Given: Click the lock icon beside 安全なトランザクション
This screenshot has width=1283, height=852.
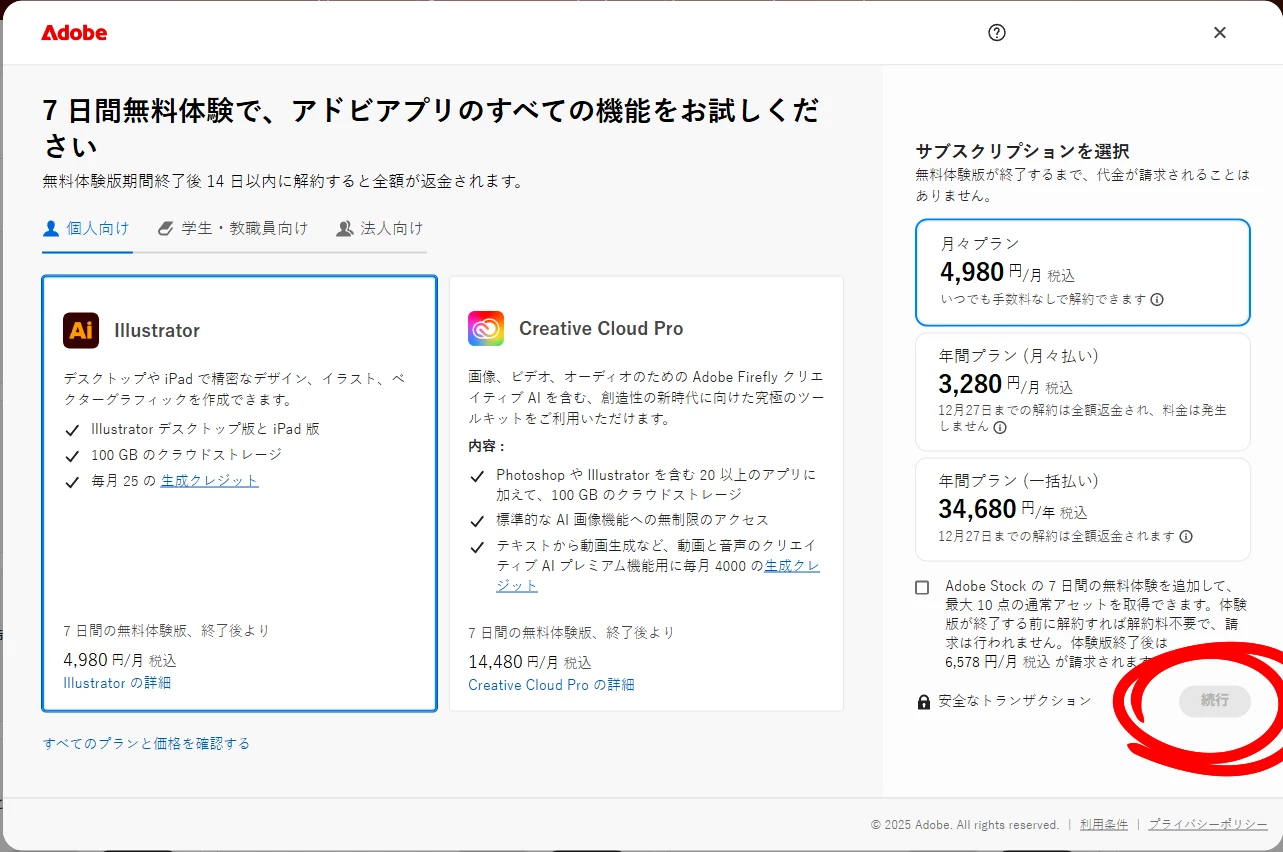Looking at the screenshot, I should click(x=923, y=702).
